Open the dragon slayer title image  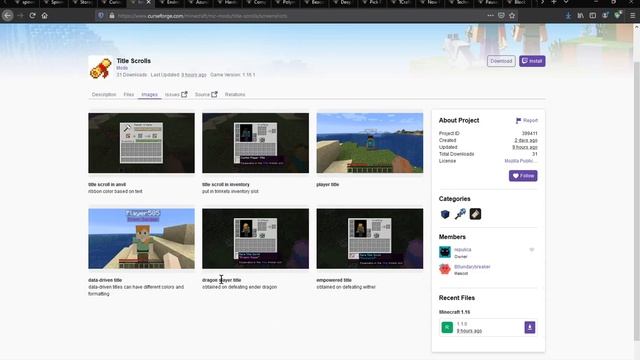tap(256, 238)
